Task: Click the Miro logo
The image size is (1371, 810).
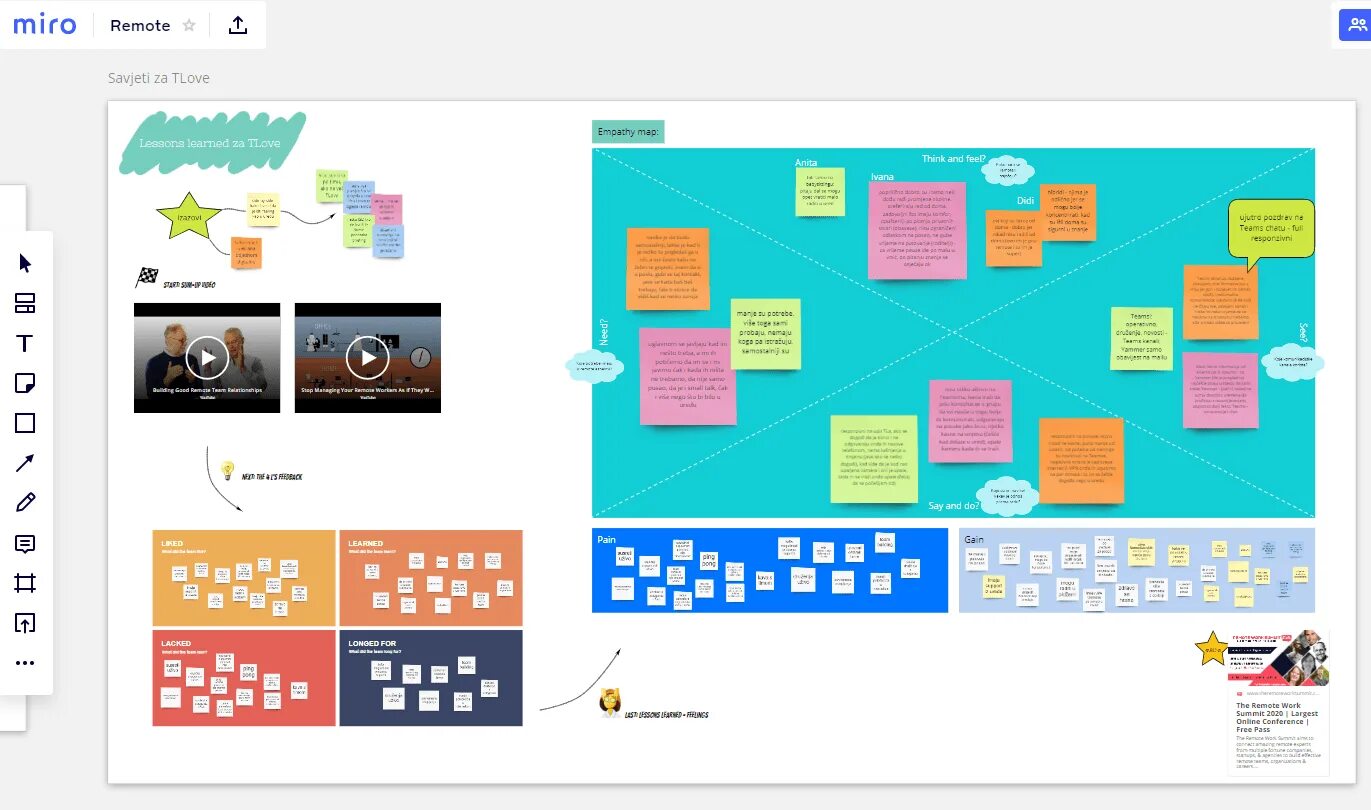Action: tap(45, 25)
